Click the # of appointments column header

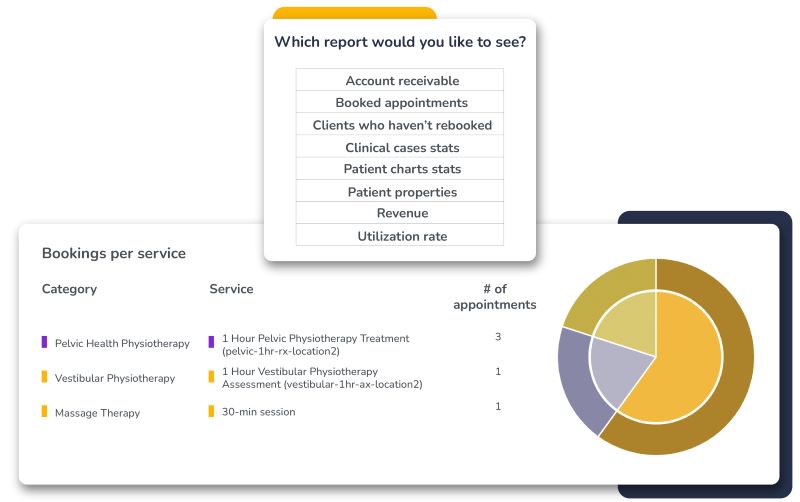[494, 297]
